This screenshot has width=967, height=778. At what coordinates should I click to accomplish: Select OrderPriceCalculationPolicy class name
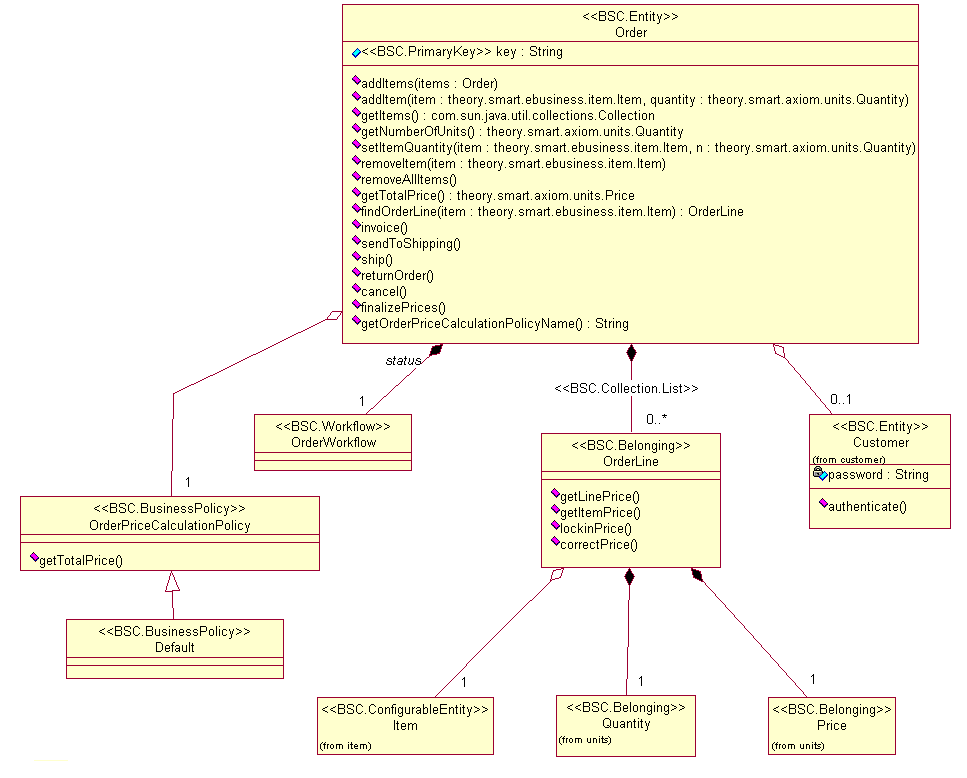[x=170, y=526]
